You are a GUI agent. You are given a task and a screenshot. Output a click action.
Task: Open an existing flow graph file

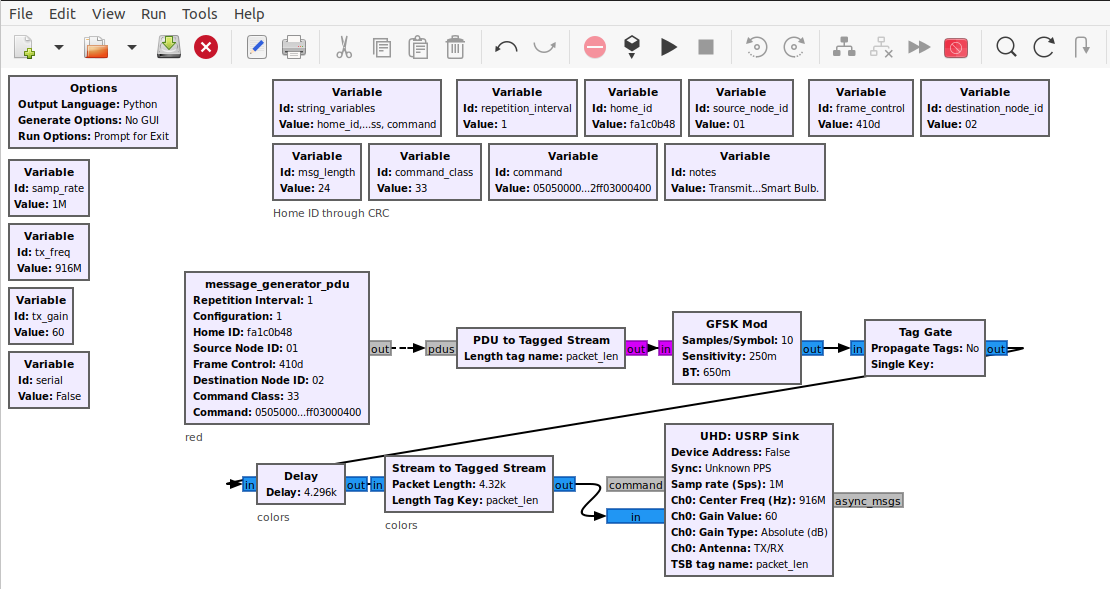click(x=96, y=47)
